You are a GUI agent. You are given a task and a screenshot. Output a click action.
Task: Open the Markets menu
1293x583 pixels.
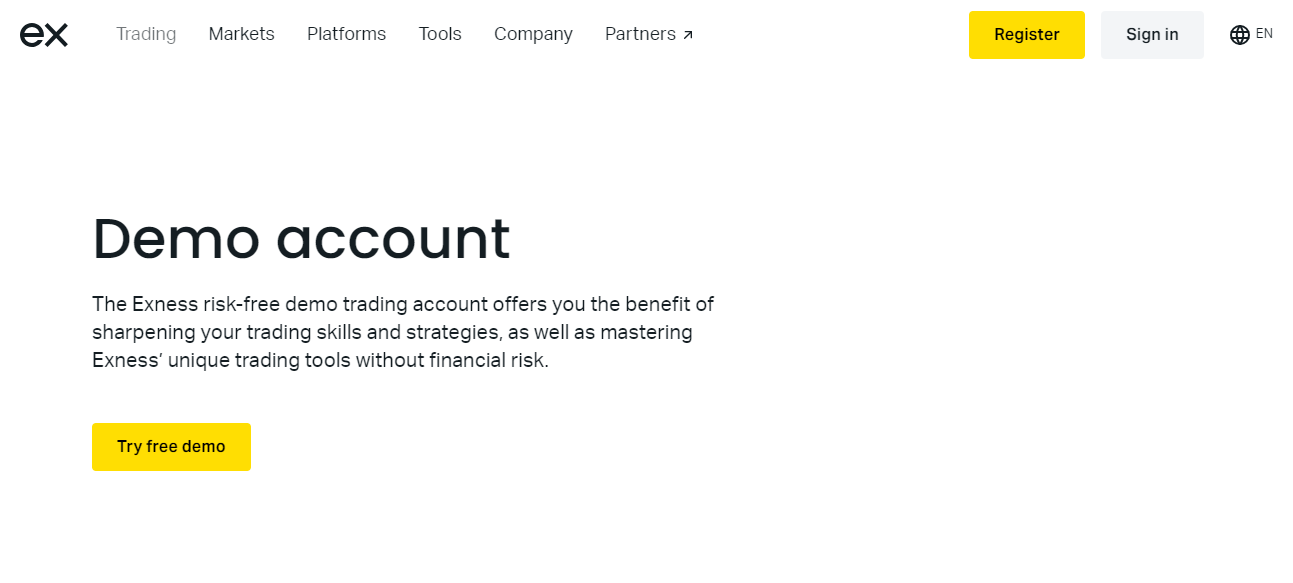[241, 34]
